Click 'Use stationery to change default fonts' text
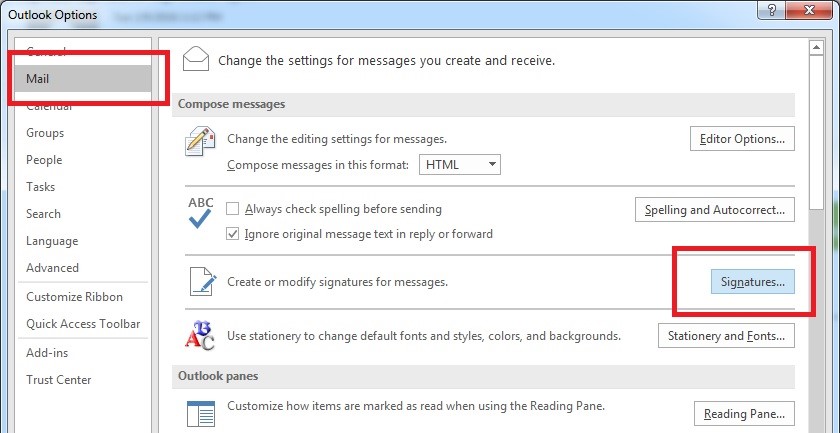This screenshot has width=840, height=433. [x=424, y=336]
